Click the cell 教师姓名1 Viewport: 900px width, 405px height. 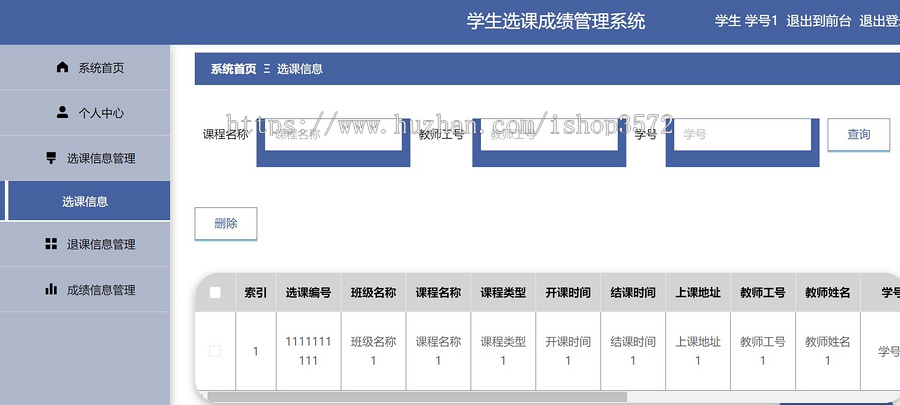tap(828, 351)
